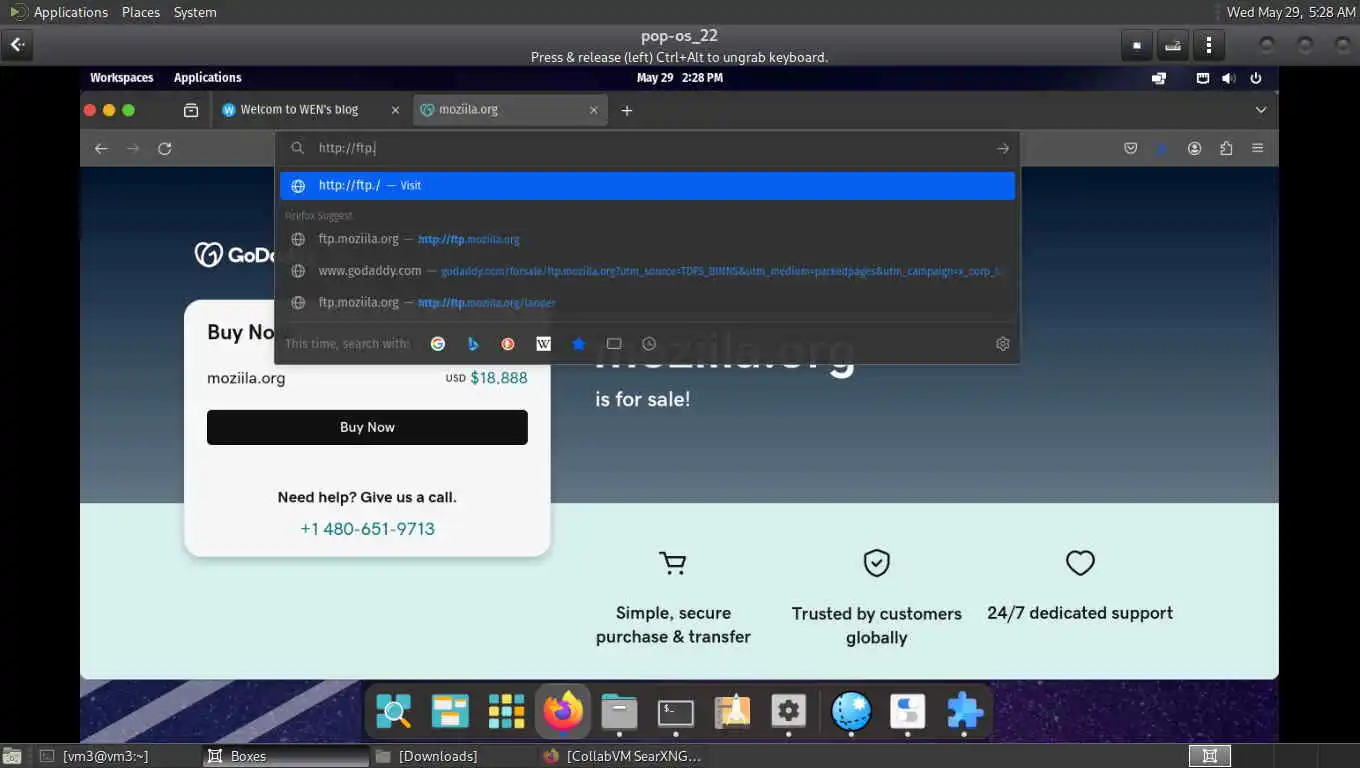The height and width of the screenshot is (768, 1360).
Task: Search this time with DuckDuckGo
Action: 508,343
